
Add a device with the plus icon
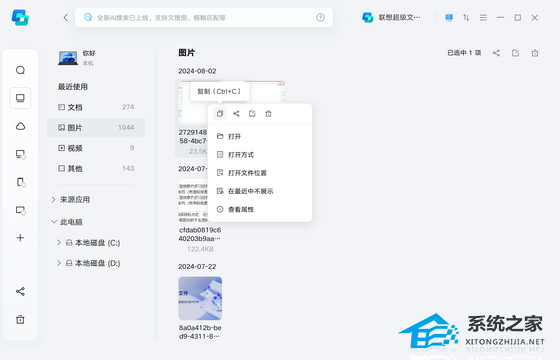(20, 238)
